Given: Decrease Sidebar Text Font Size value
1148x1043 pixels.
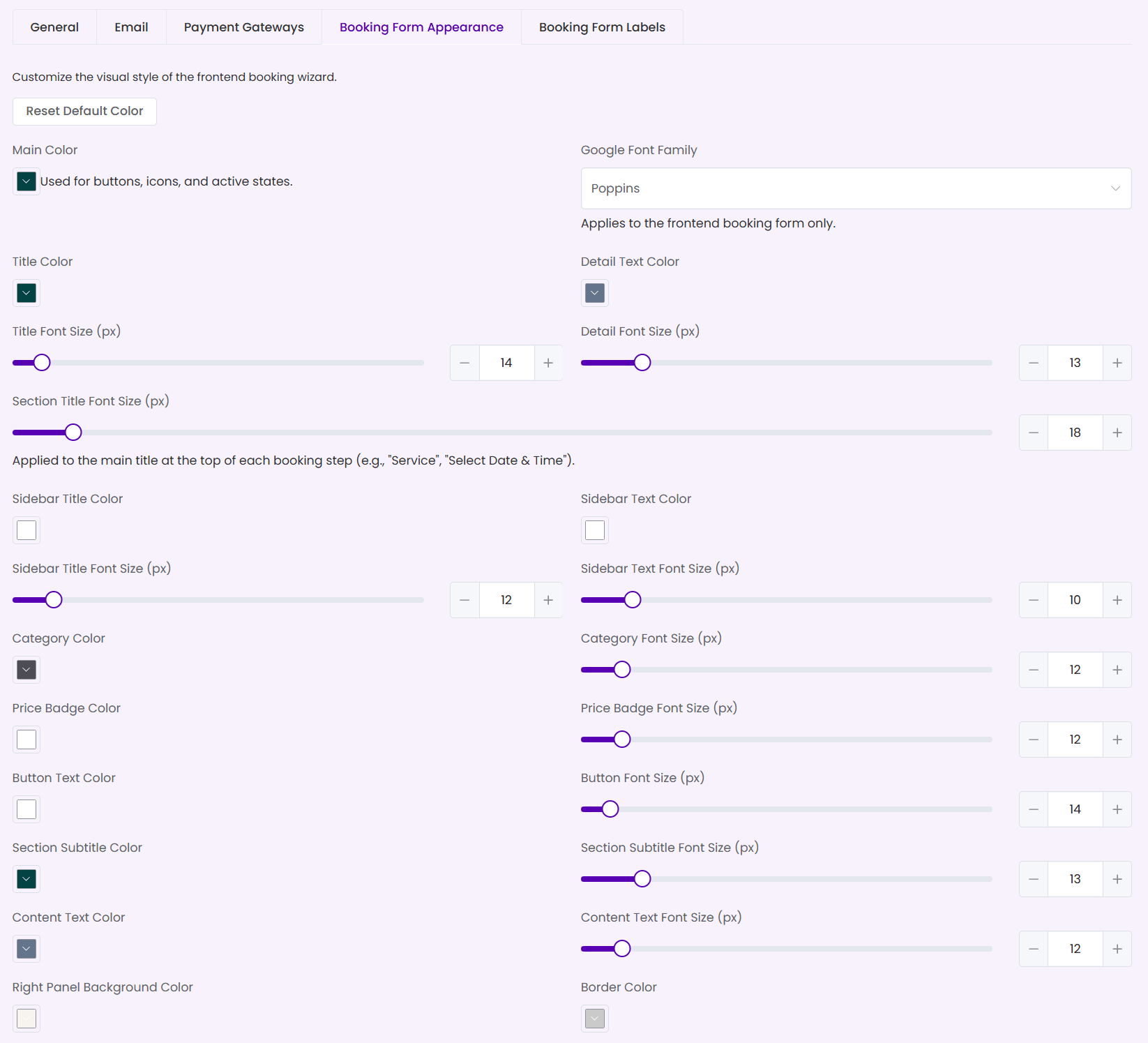Looking at the screenshot, I should [x=1034, y=600].
